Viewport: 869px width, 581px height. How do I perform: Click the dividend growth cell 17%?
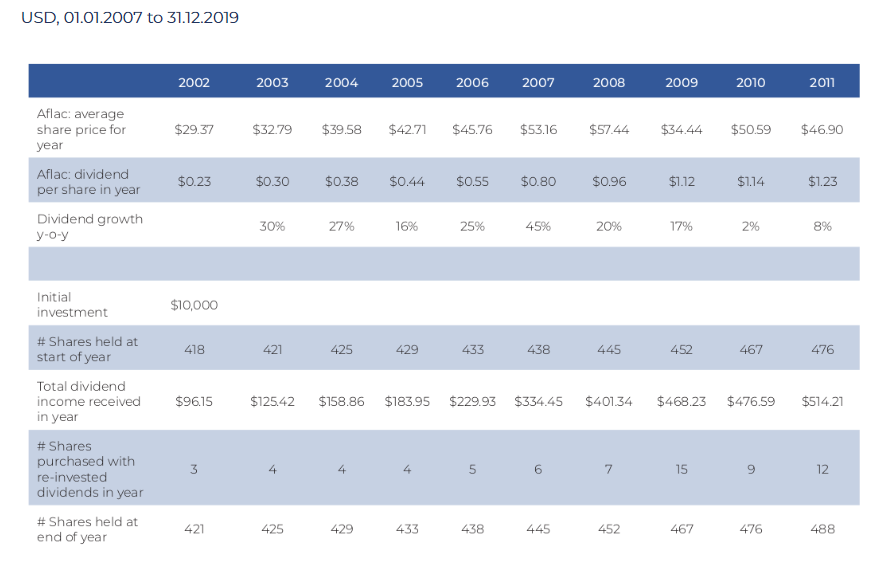pyautogui.click(x=682, y=227)
